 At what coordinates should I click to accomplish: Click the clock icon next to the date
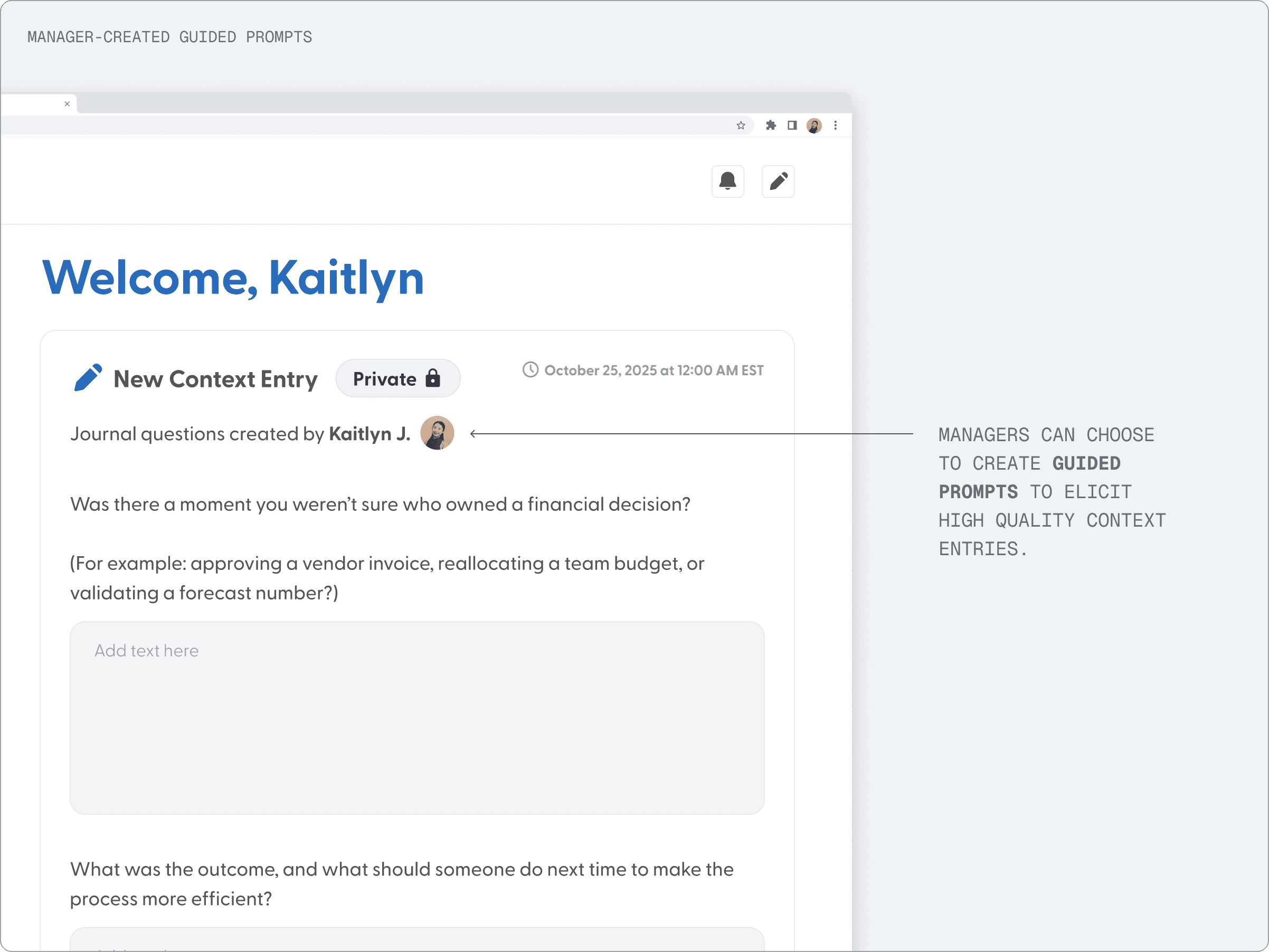point(530,370)
